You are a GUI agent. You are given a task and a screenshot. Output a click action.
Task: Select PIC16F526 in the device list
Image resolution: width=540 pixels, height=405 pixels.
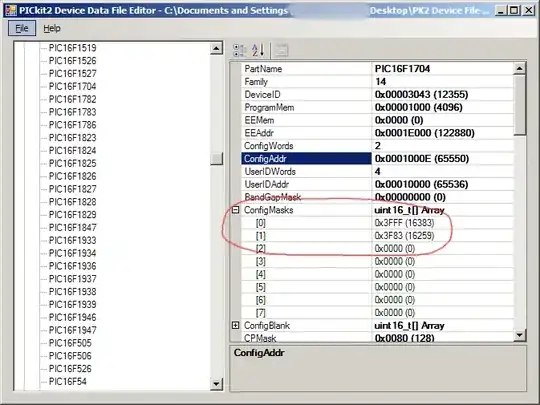70,368
